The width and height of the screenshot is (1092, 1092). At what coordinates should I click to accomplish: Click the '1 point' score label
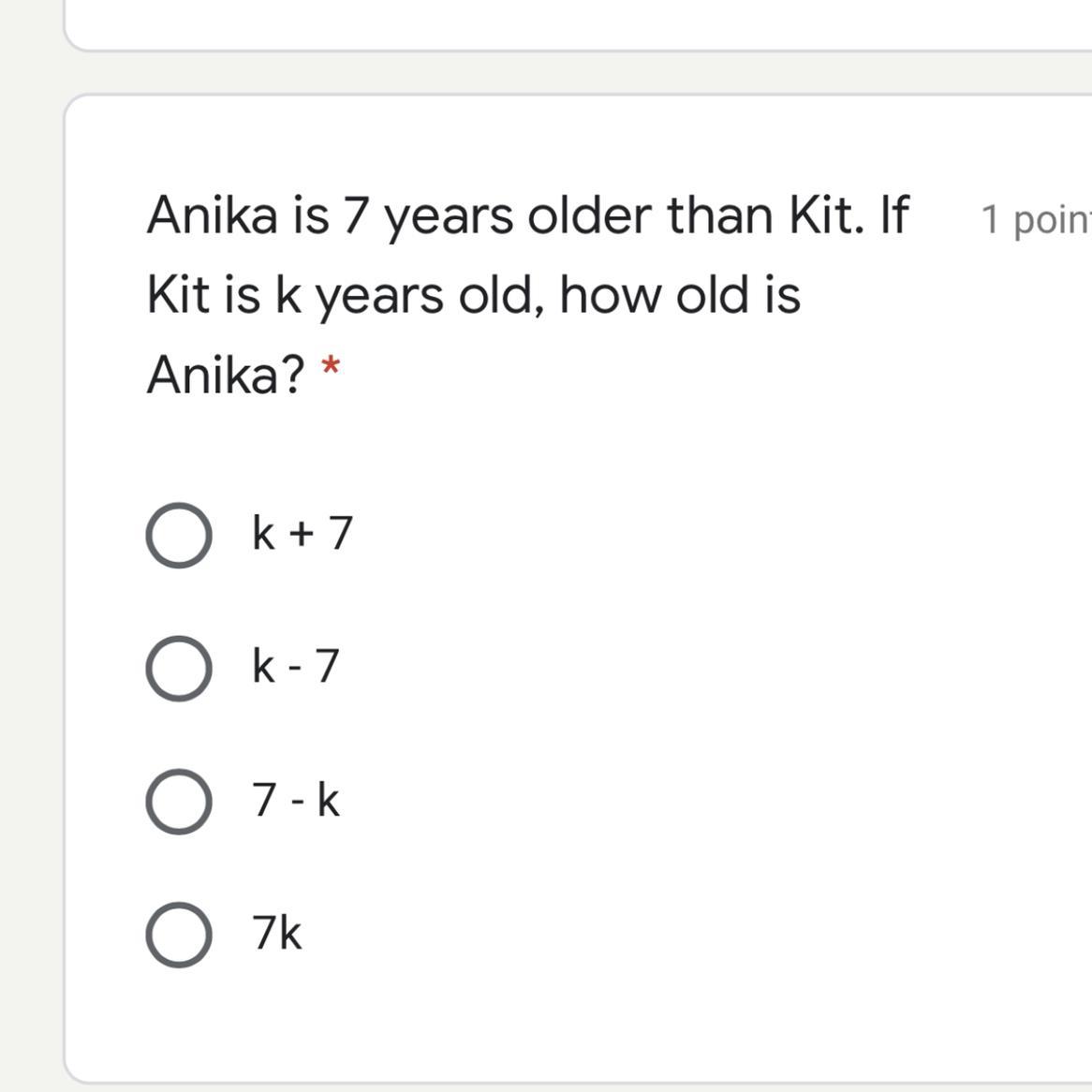pos(1035,220)
